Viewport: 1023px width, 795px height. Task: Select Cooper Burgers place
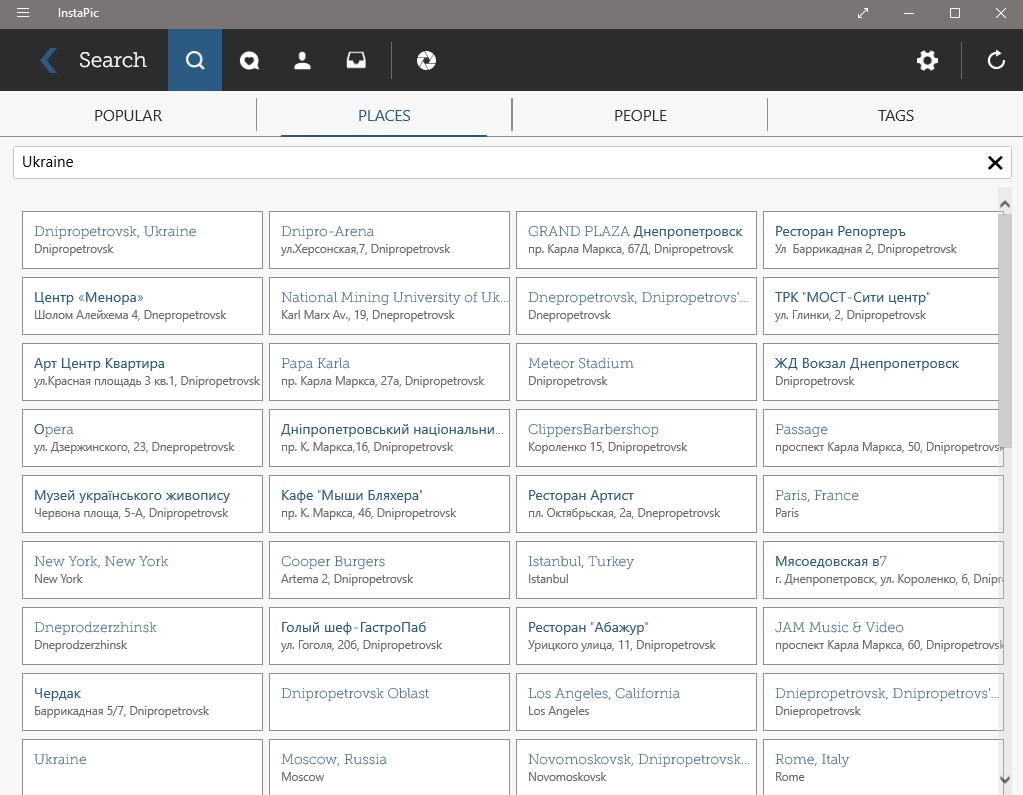[389, 570]
